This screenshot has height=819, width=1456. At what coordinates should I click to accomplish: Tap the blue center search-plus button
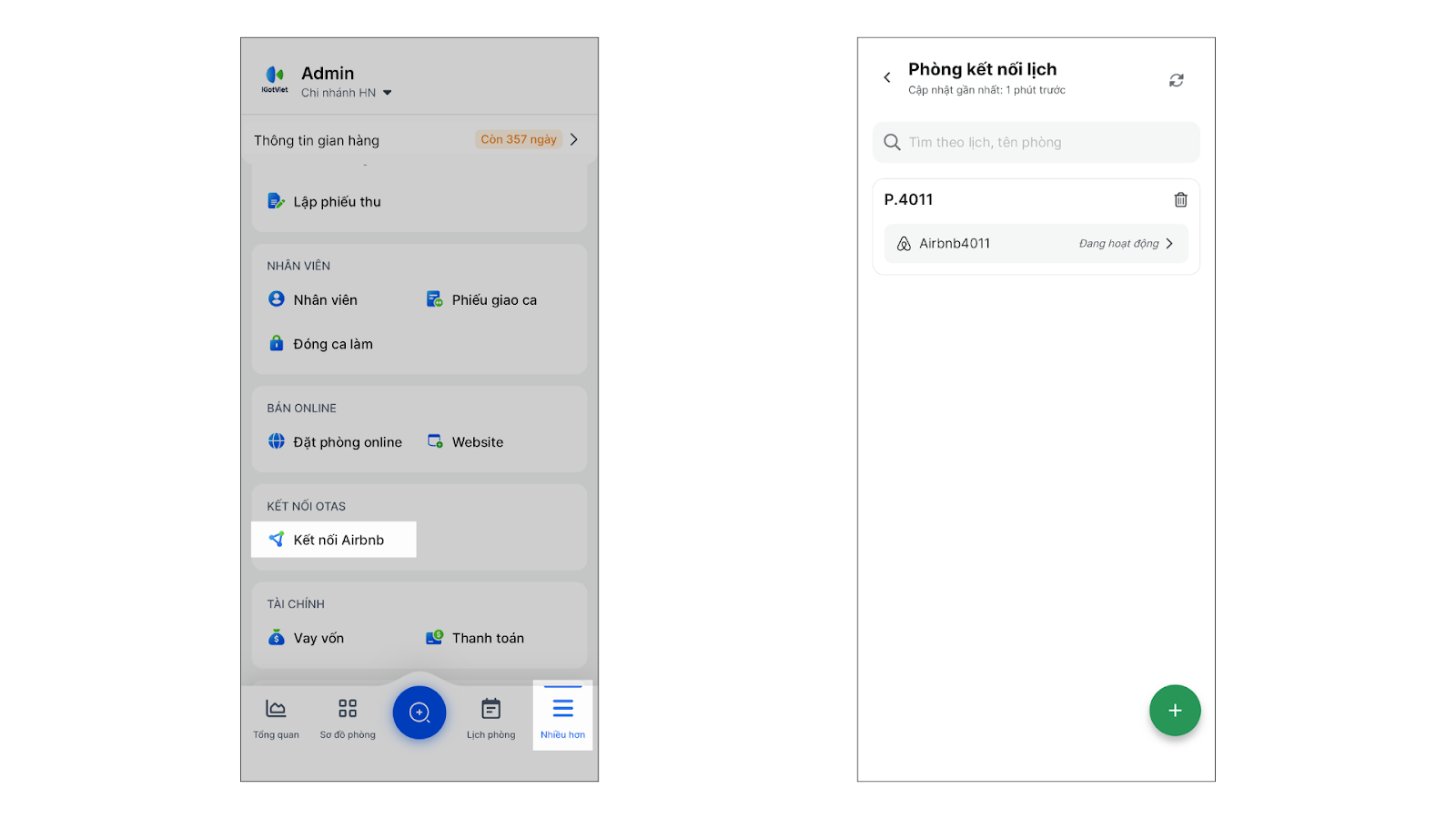(x=420, y=712)
